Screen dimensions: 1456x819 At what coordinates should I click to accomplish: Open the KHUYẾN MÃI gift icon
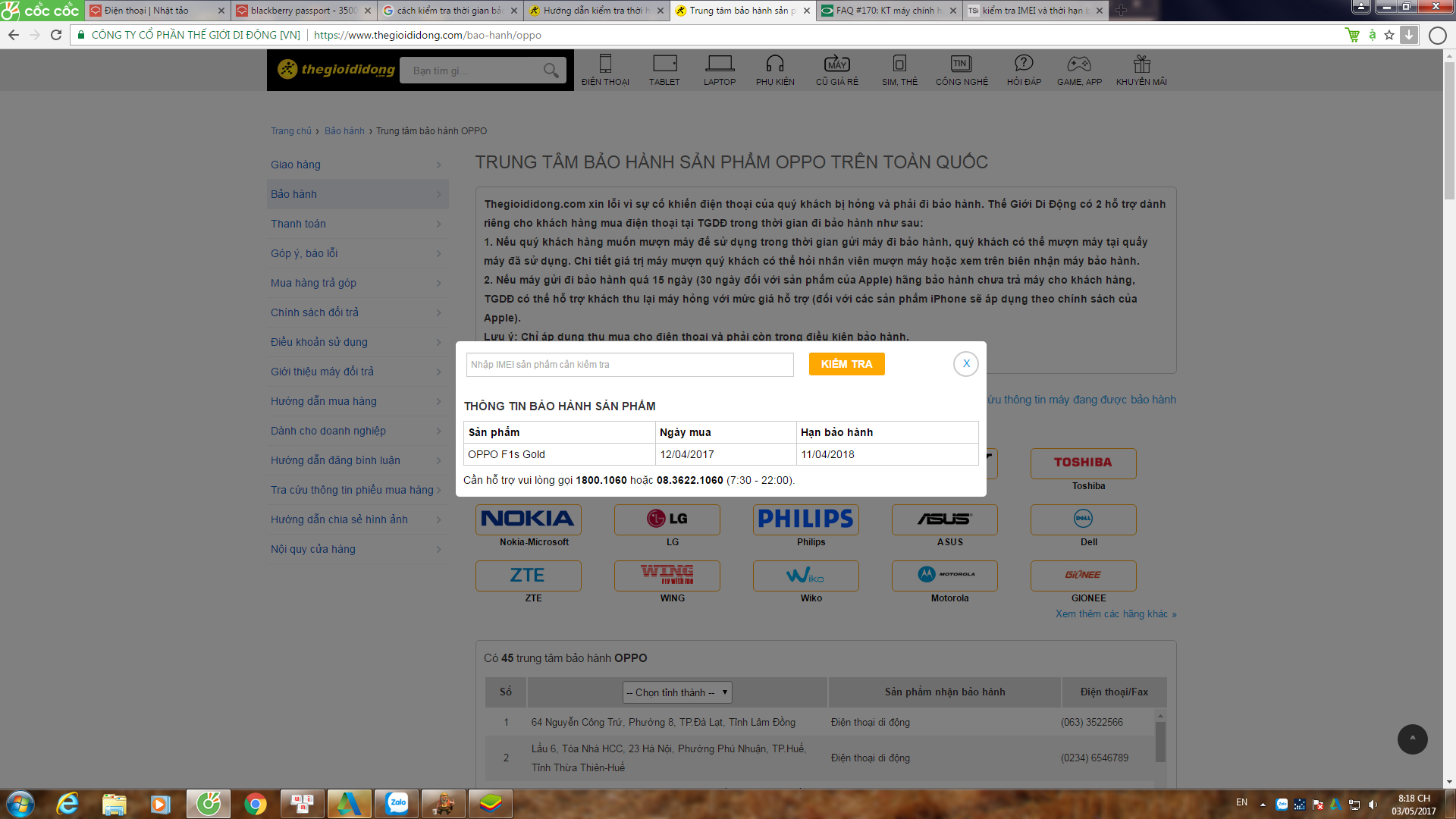click(x=1141, y=70)
